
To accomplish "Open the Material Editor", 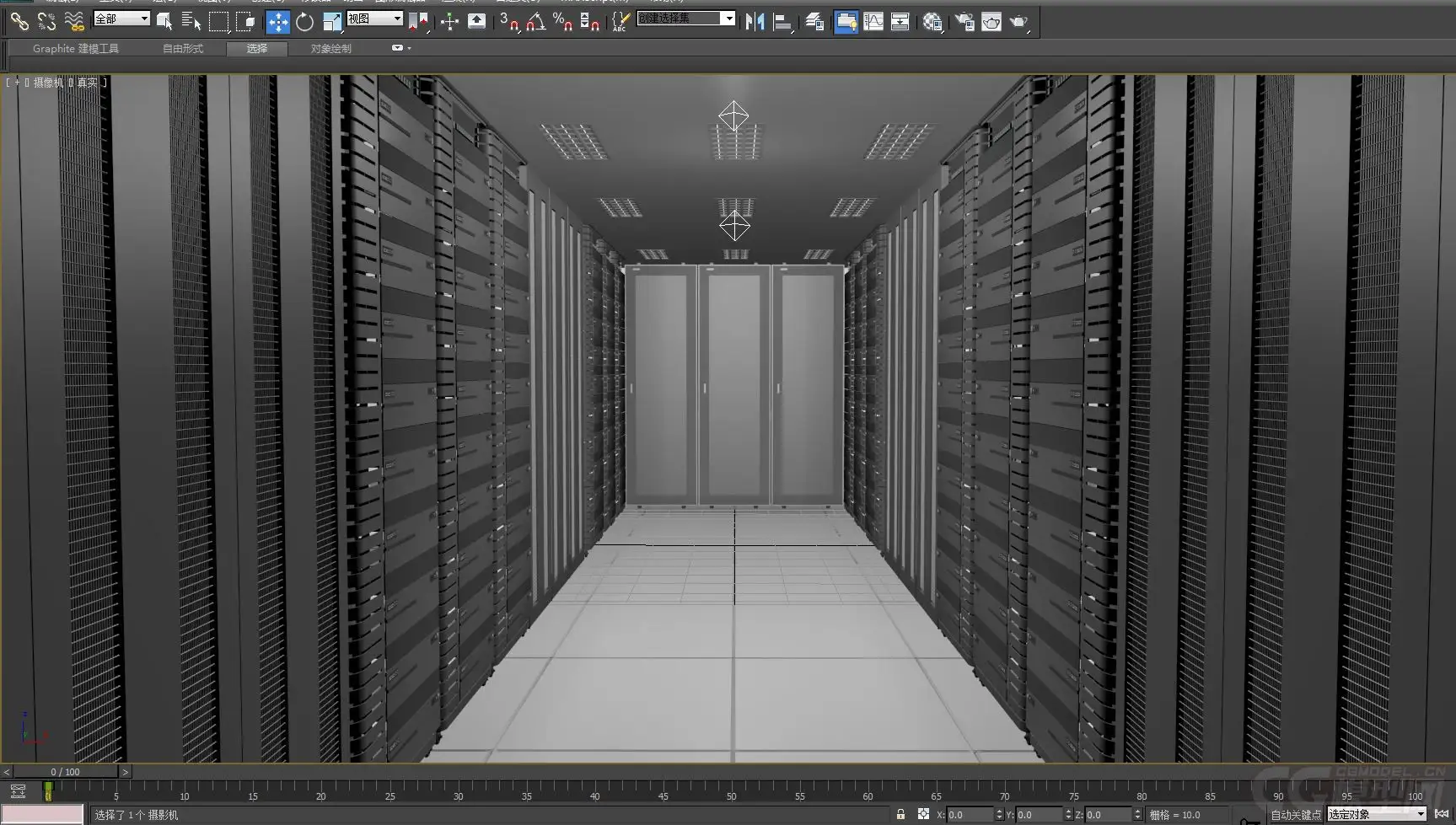I will tap(932, 22).
